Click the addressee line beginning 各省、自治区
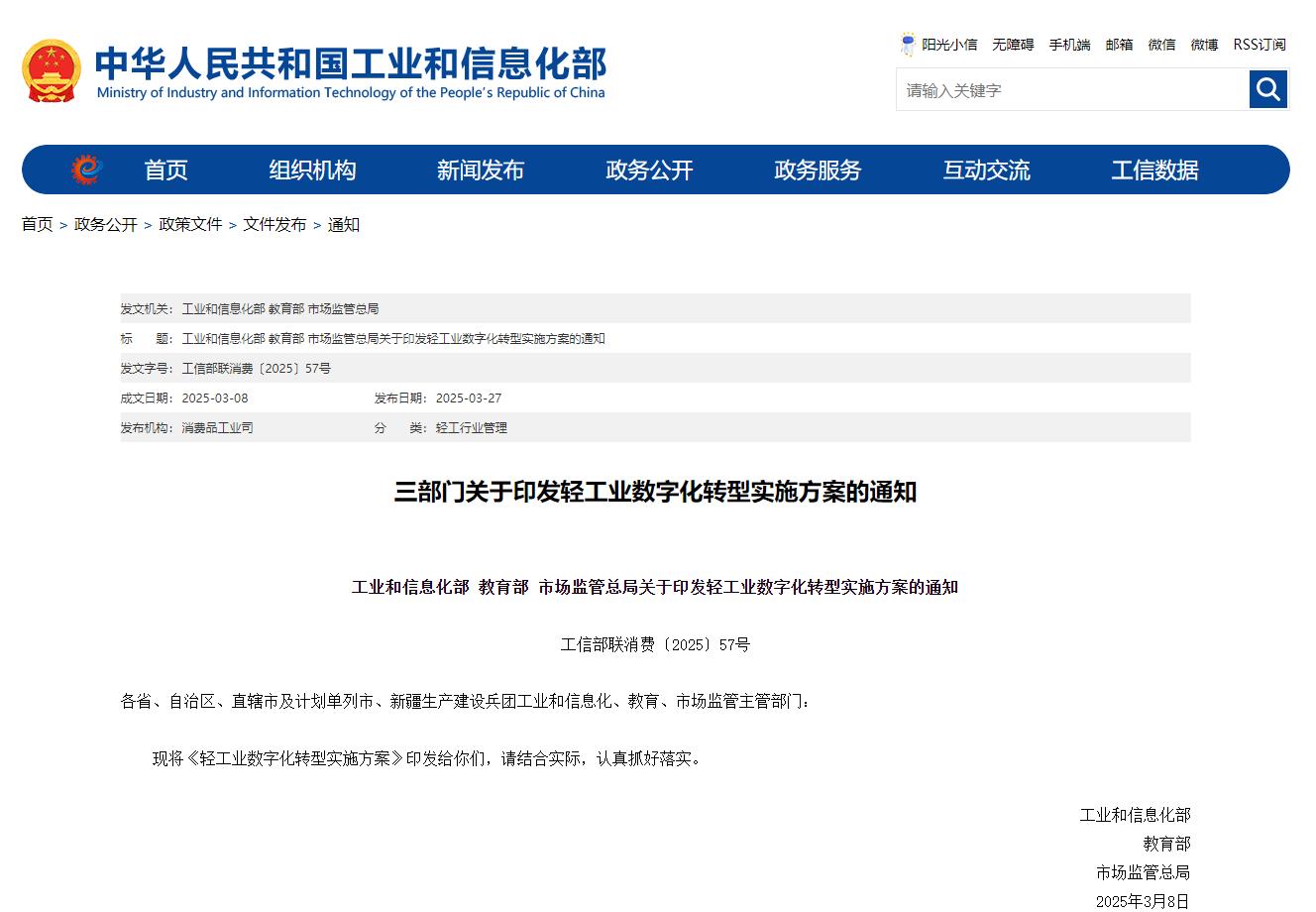 [466, 702]
